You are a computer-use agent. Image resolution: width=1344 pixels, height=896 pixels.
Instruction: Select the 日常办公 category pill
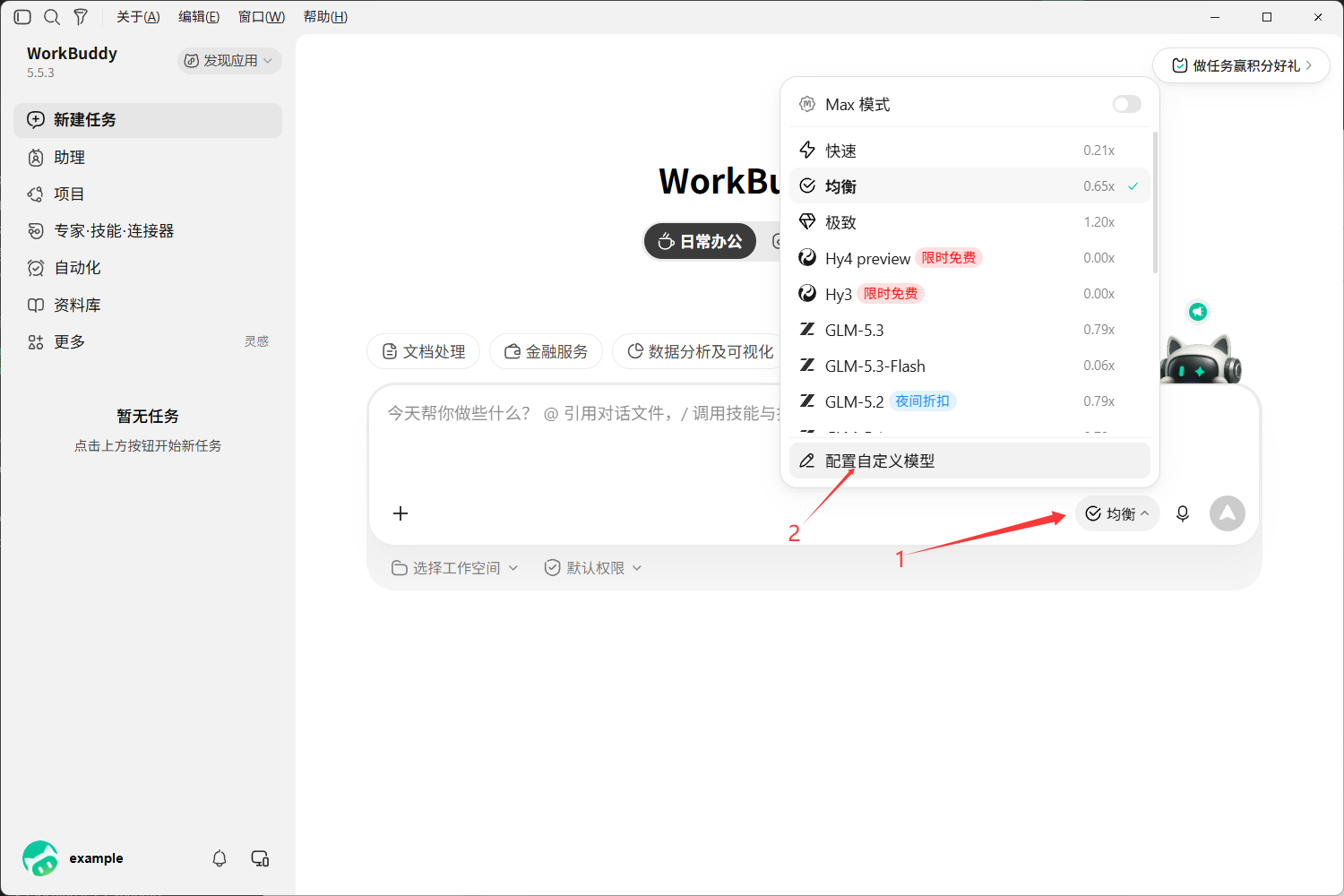coord(700,241)
